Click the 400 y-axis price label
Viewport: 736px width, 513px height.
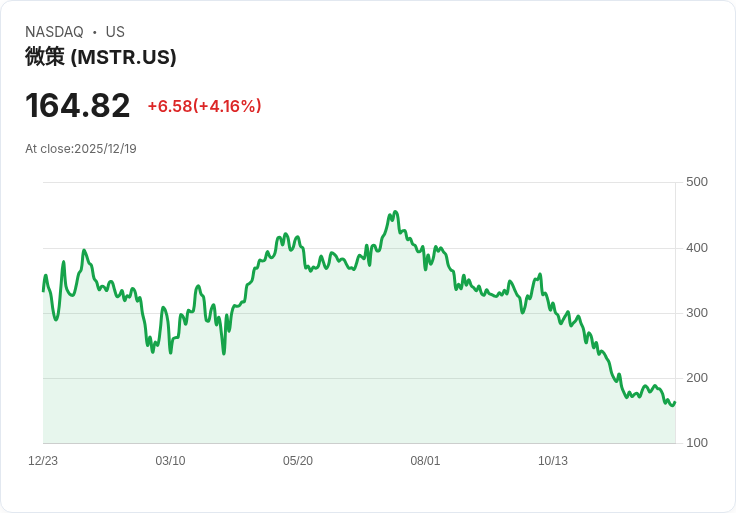pyautogui.click(x=697, y=248)
